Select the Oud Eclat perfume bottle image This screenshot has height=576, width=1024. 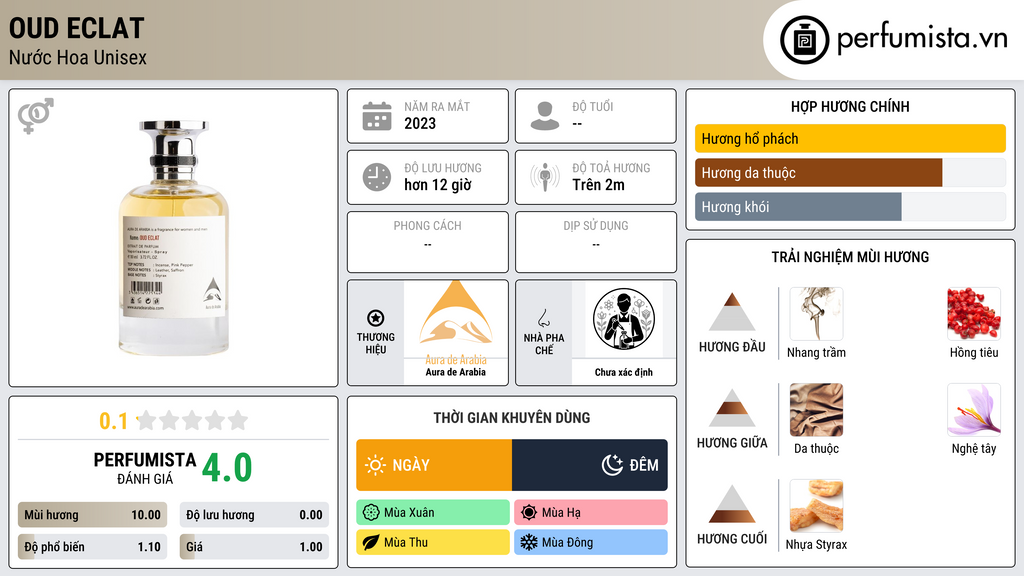174,238
